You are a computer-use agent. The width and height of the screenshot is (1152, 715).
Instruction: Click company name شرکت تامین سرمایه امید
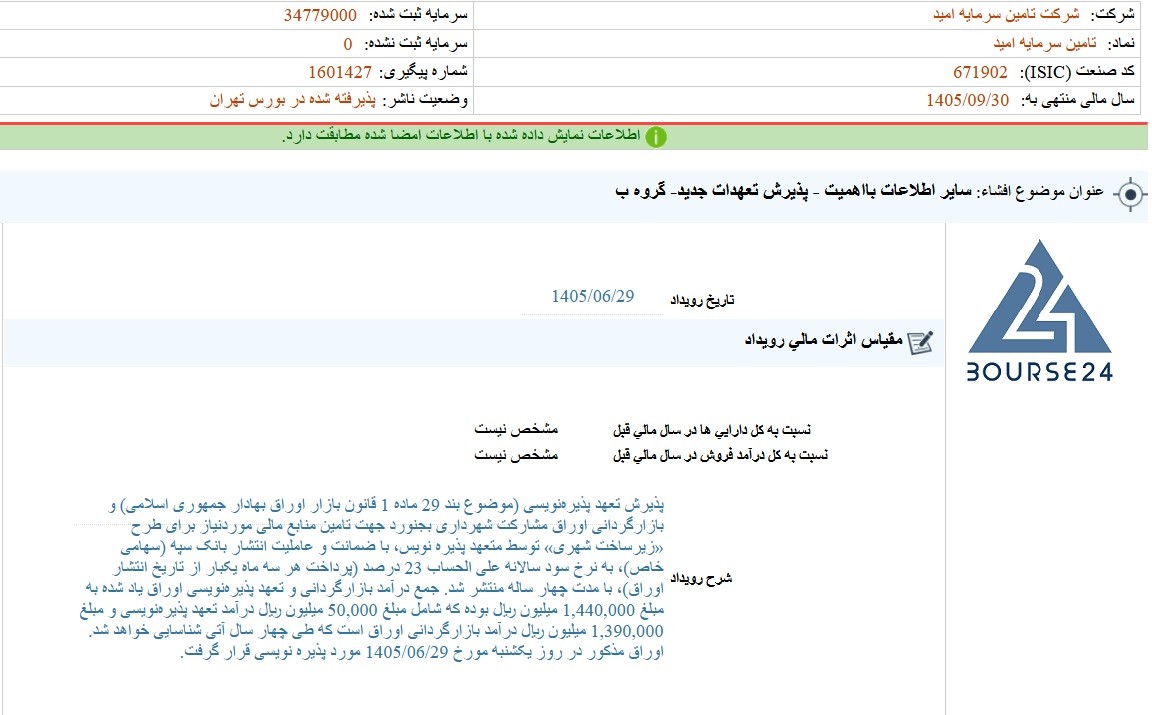tap(1006, 15)
